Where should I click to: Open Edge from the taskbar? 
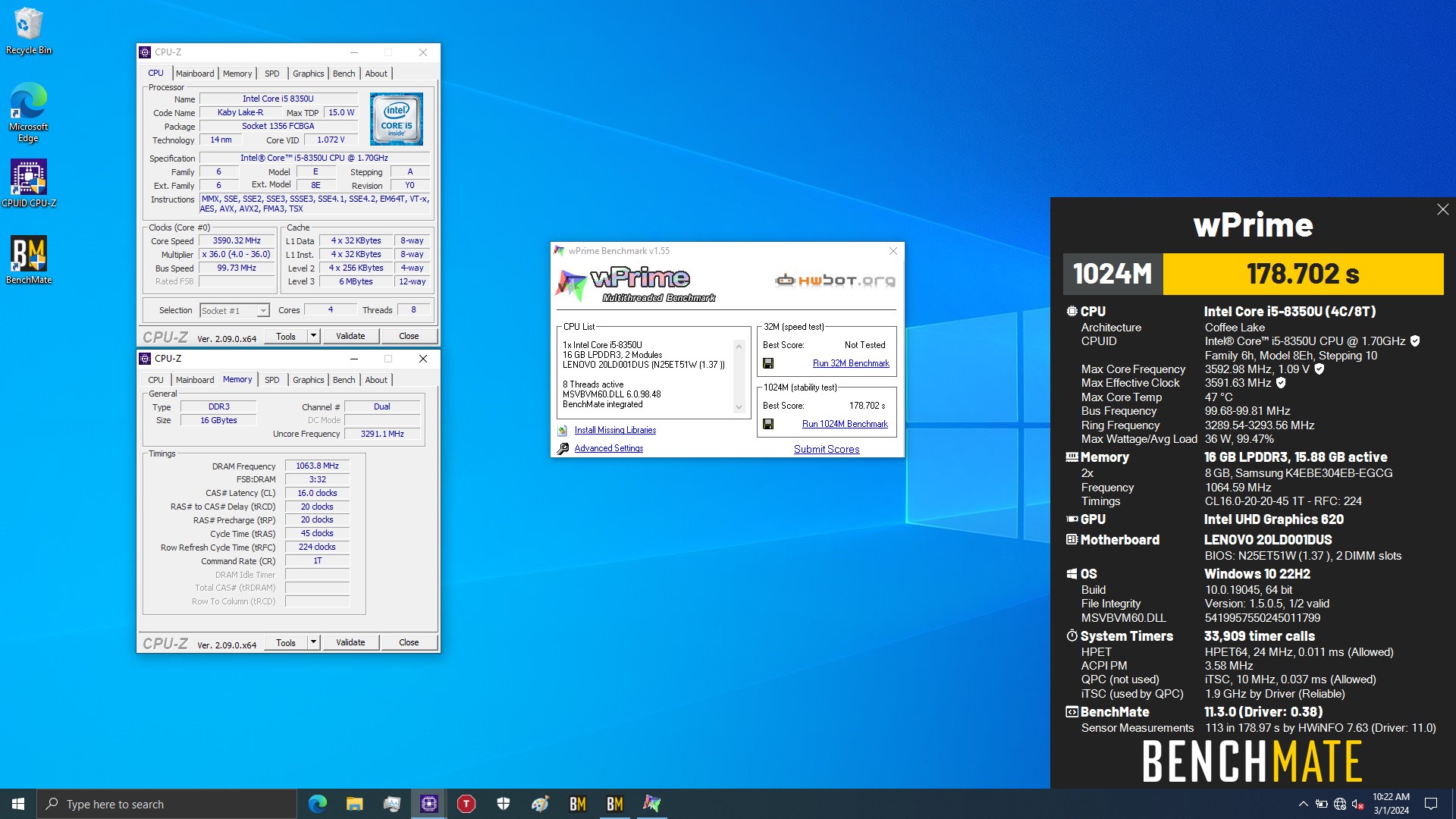pos(317,804)
